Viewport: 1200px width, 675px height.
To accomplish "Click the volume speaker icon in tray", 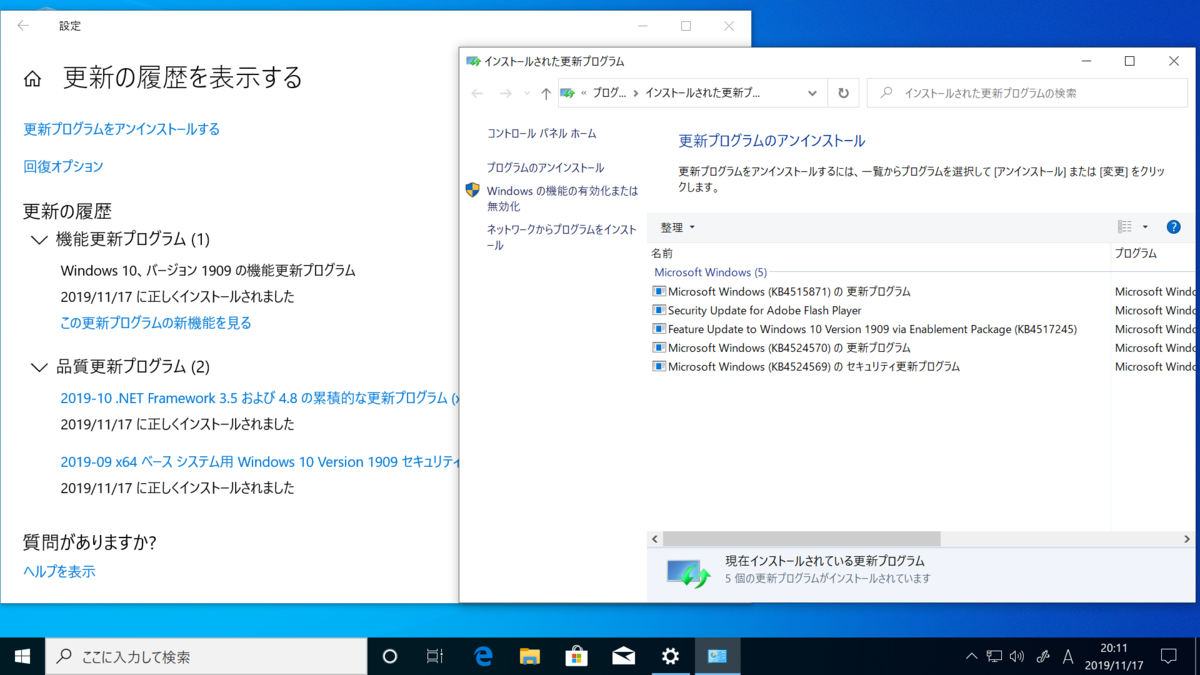I will (1017, 657).
